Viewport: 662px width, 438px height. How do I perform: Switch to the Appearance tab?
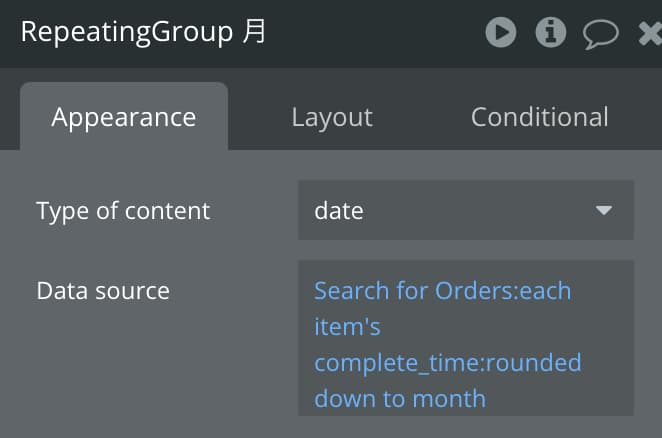(x=124, y=116)
